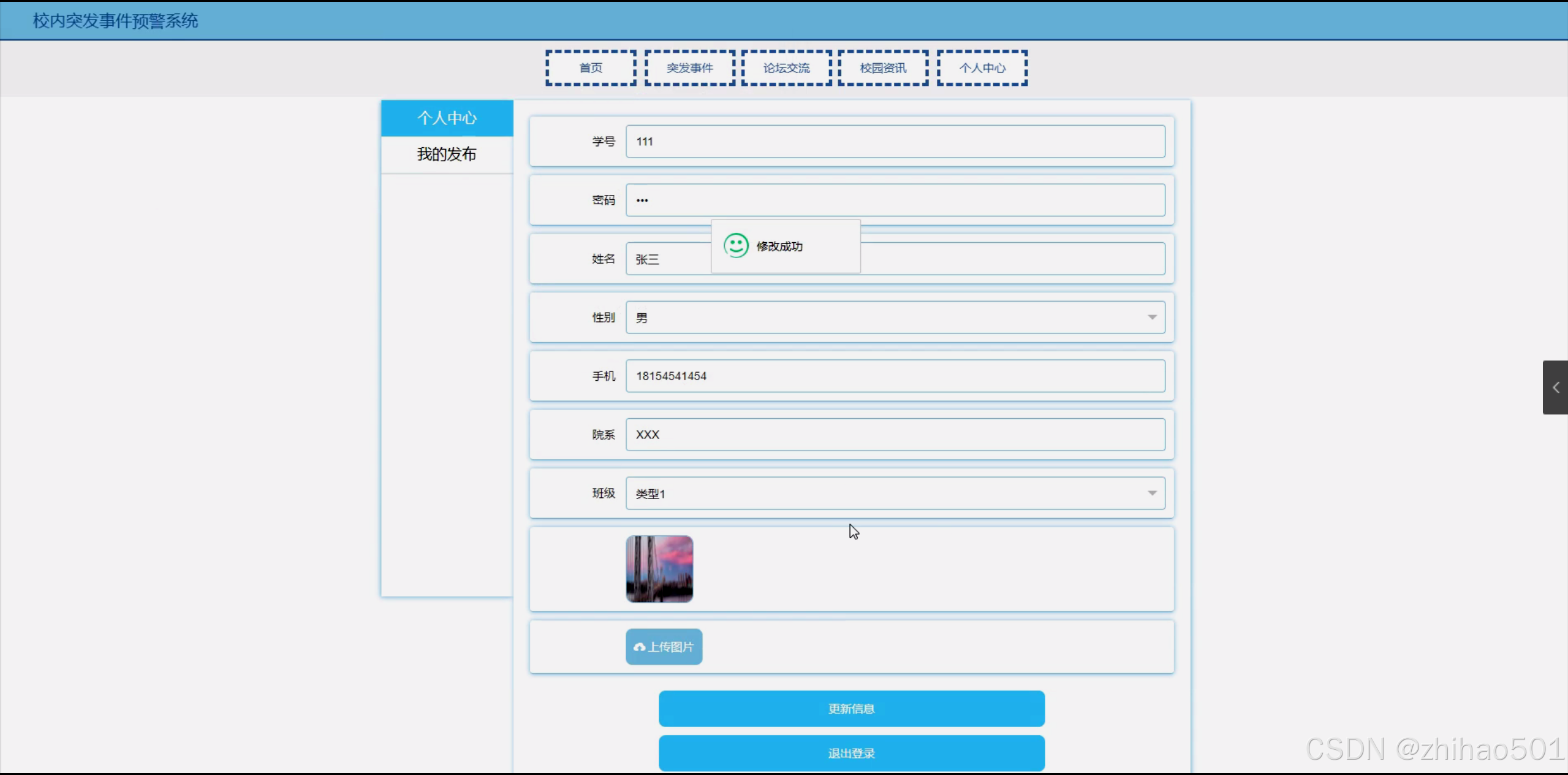1568x775 pixels.
Task: Switch to the 论坛交流 tab
Action: [786, 68]
